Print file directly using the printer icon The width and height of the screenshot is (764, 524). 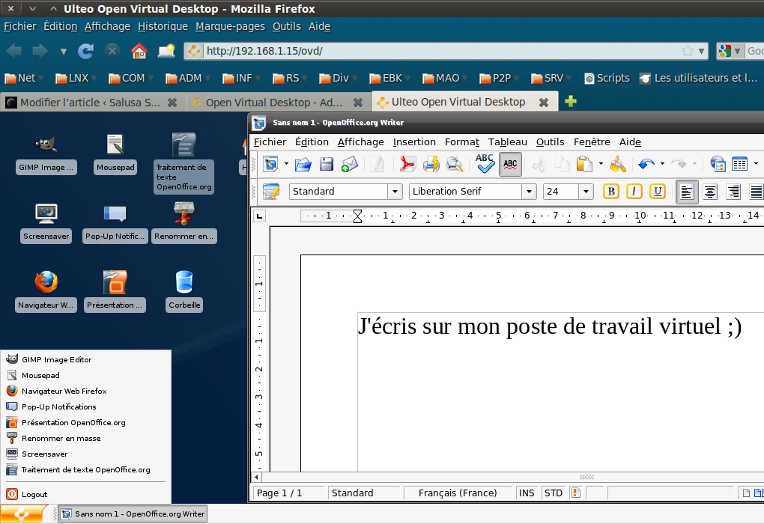tap(431, 164)
